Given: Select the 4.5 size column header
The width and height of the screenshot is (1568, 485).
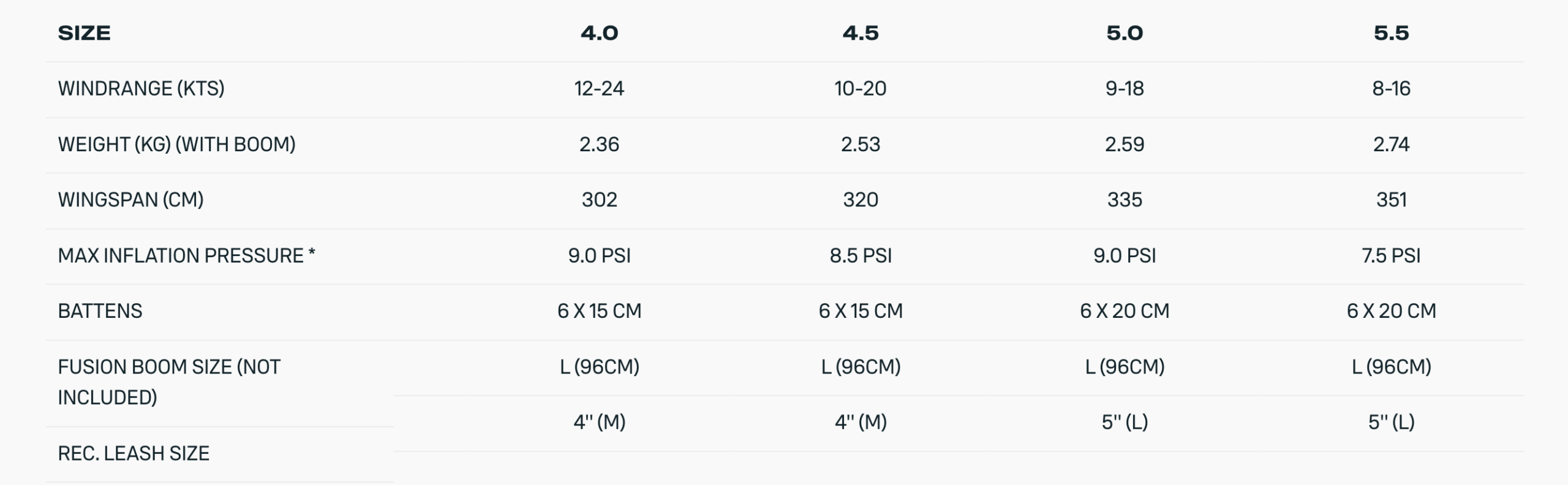Looking at the screenshot, I should point(861,33).
